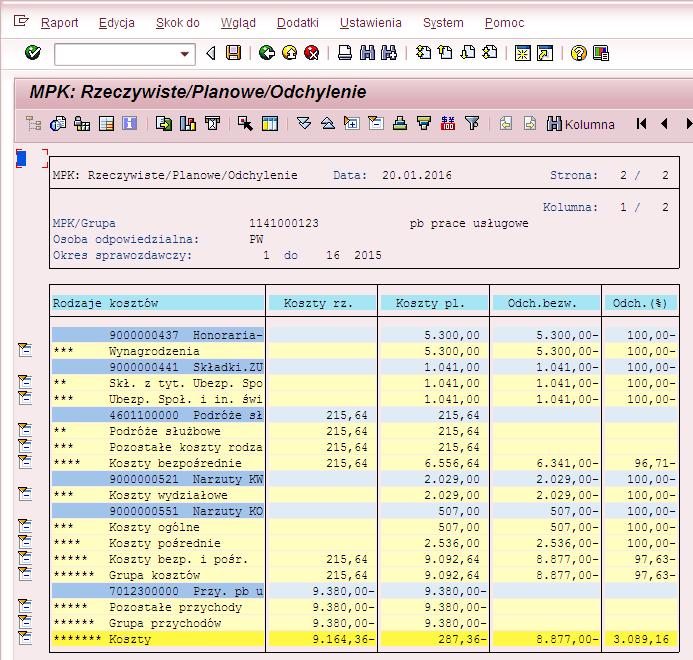The image size is (693, 660).
Task: Click the Generate Shortcut icon
Action: [x=545, y=53]
